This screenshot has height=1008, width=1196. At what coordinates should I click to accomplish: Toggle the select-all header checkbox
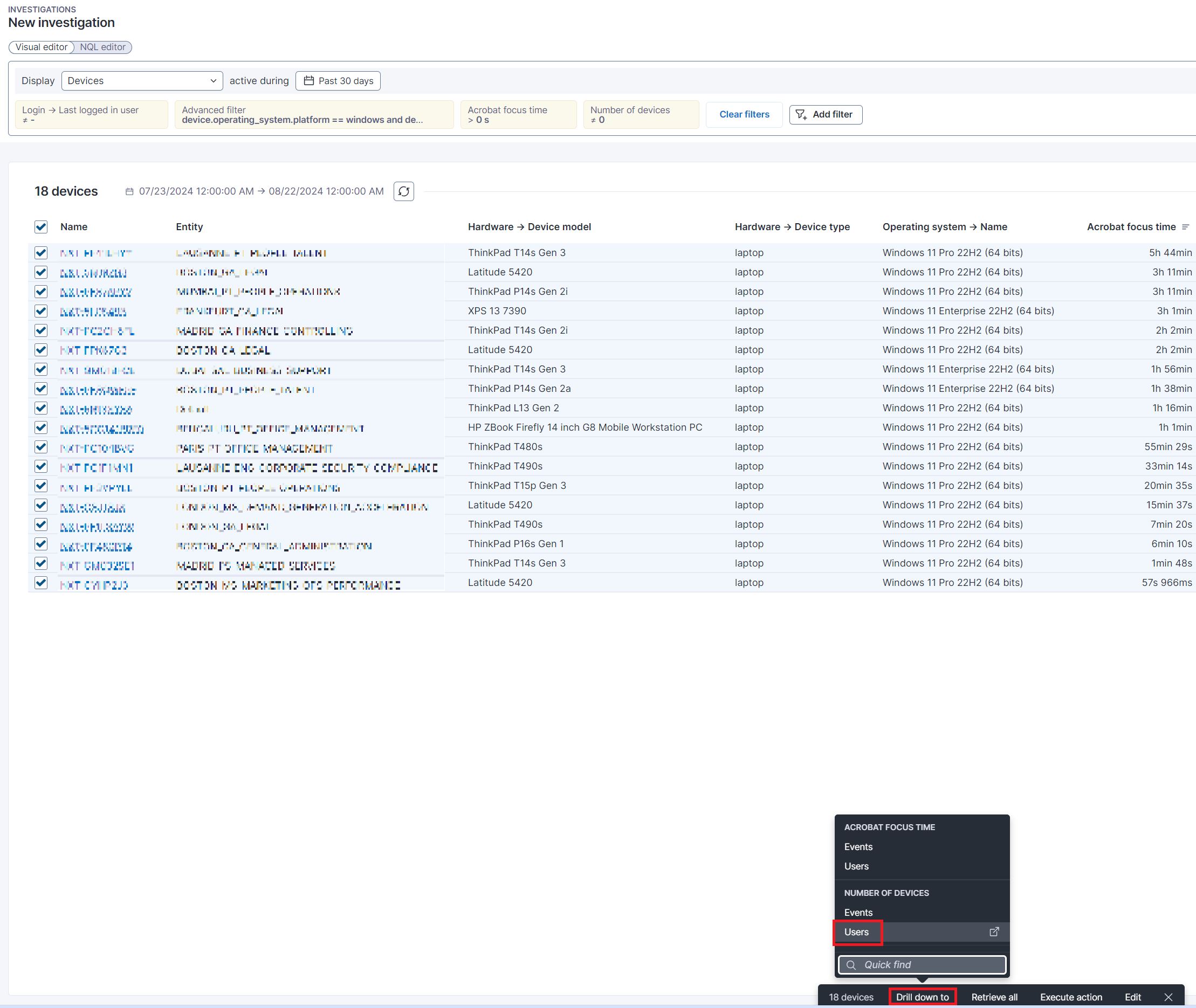[40, 227]
